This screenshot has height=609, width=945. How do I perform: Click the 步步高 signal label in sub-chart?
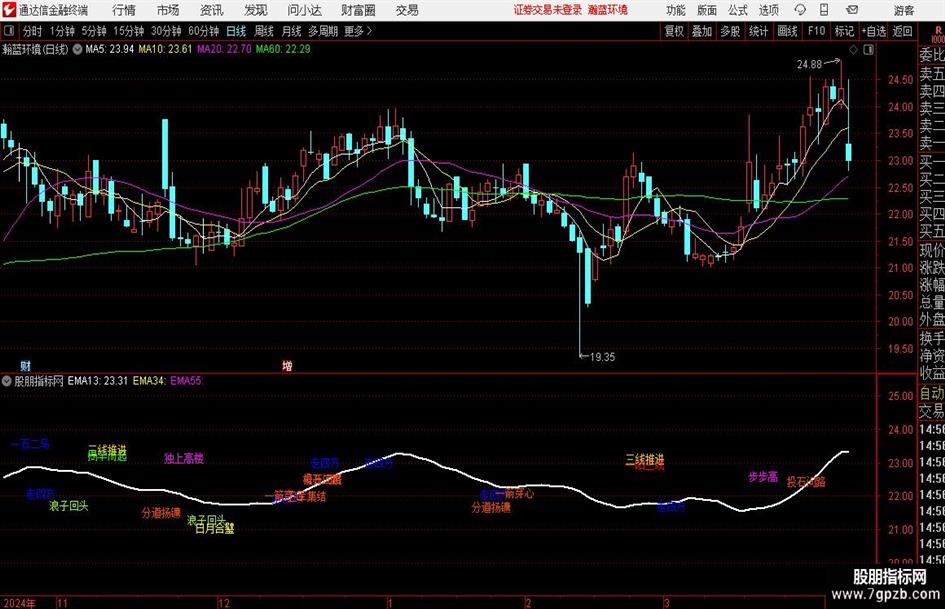[x=763, y=477]
